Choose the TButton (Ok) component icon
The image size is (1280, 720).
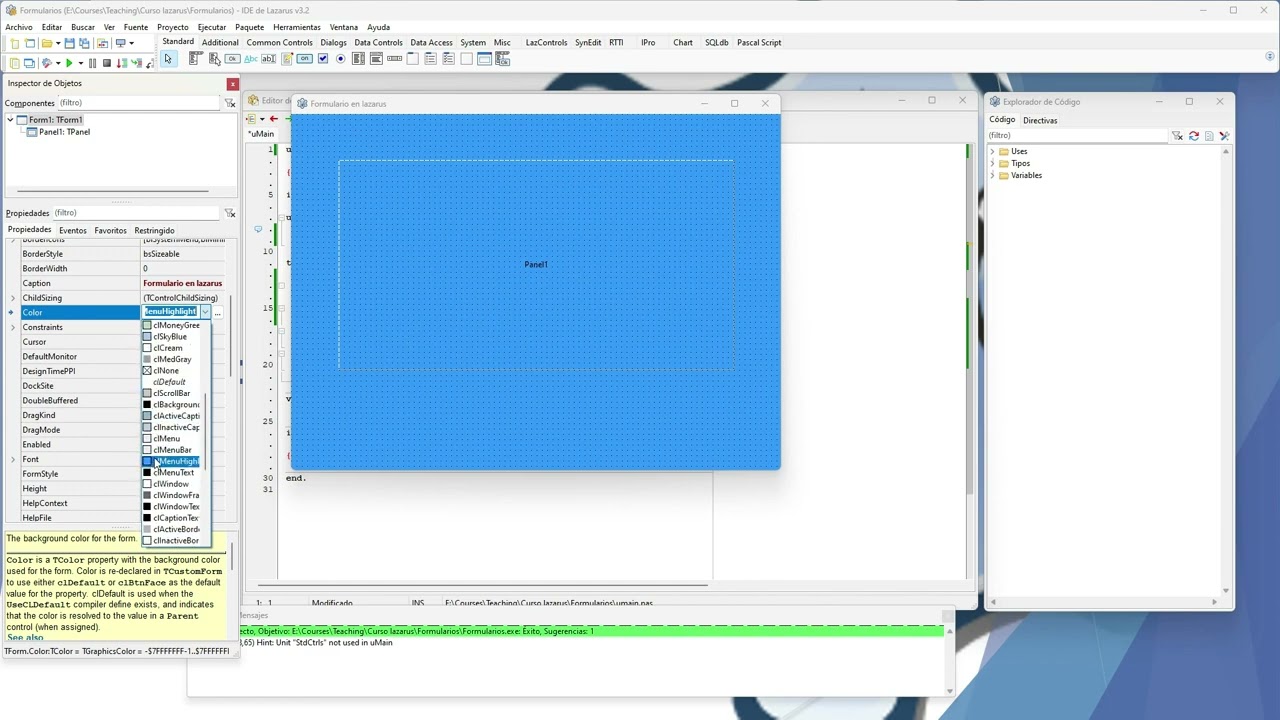click(232, 59)
